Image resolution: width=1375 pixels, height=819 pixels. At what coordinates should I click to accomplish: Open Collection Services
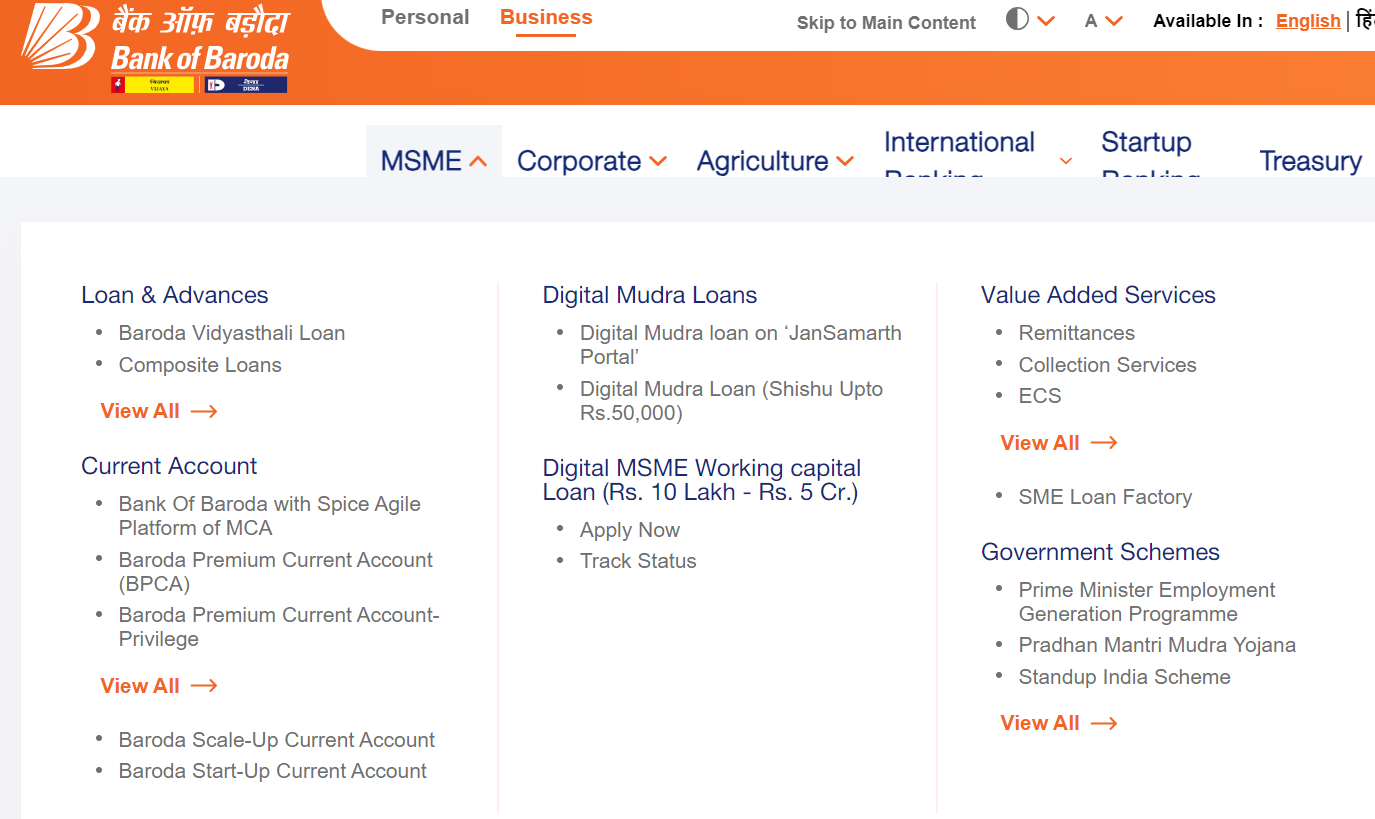(x=1108, y=365)
